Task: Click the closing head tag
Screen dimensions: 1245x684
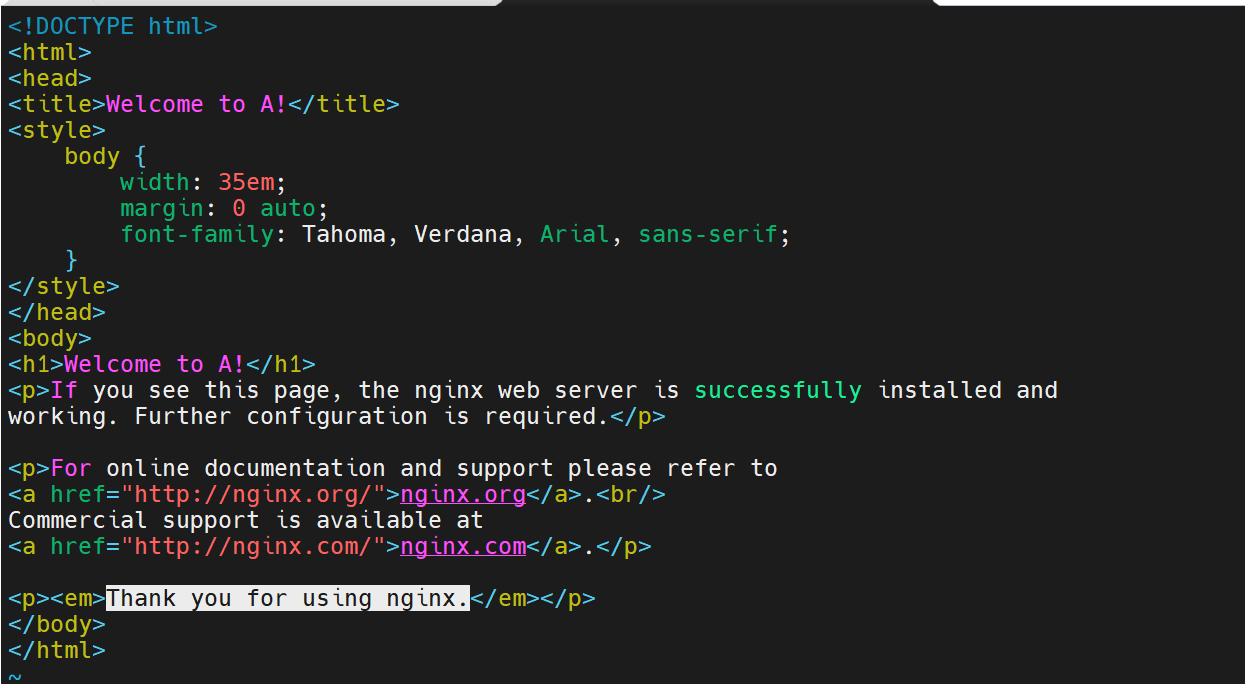Action: coord(56,312)
